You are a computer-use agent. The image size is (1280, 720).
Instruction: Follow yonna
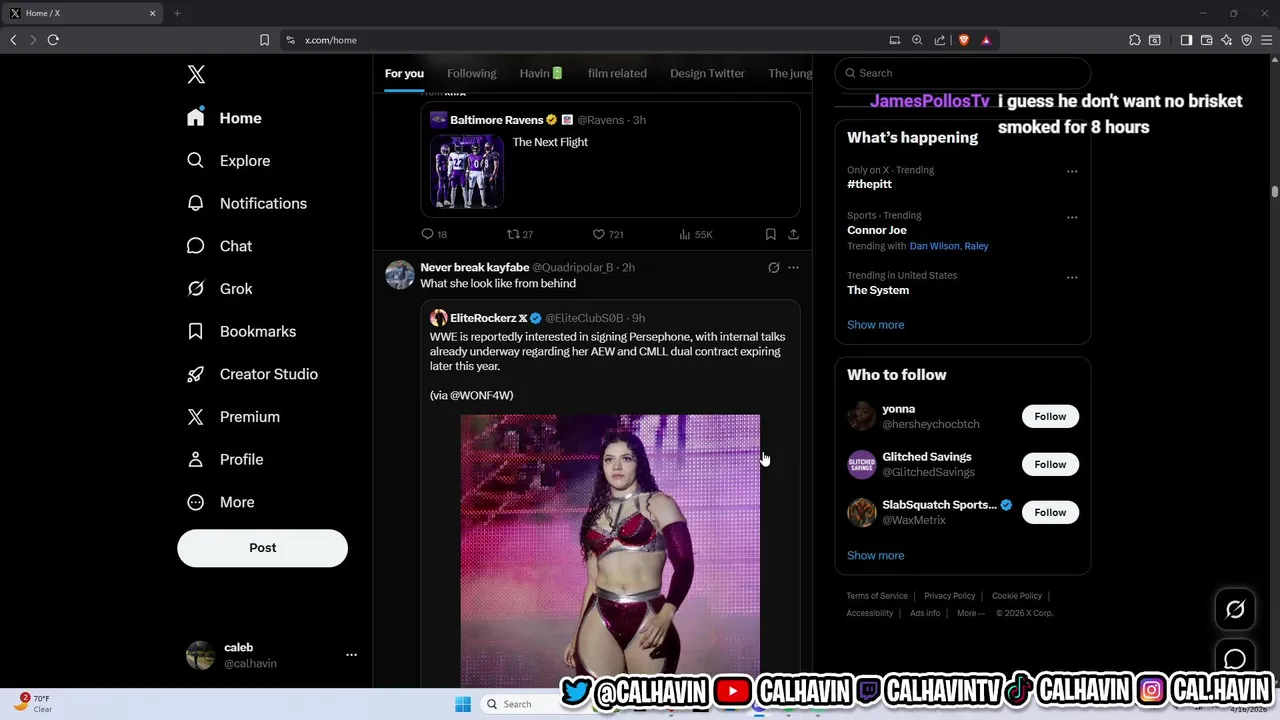tap(1050, 416)
